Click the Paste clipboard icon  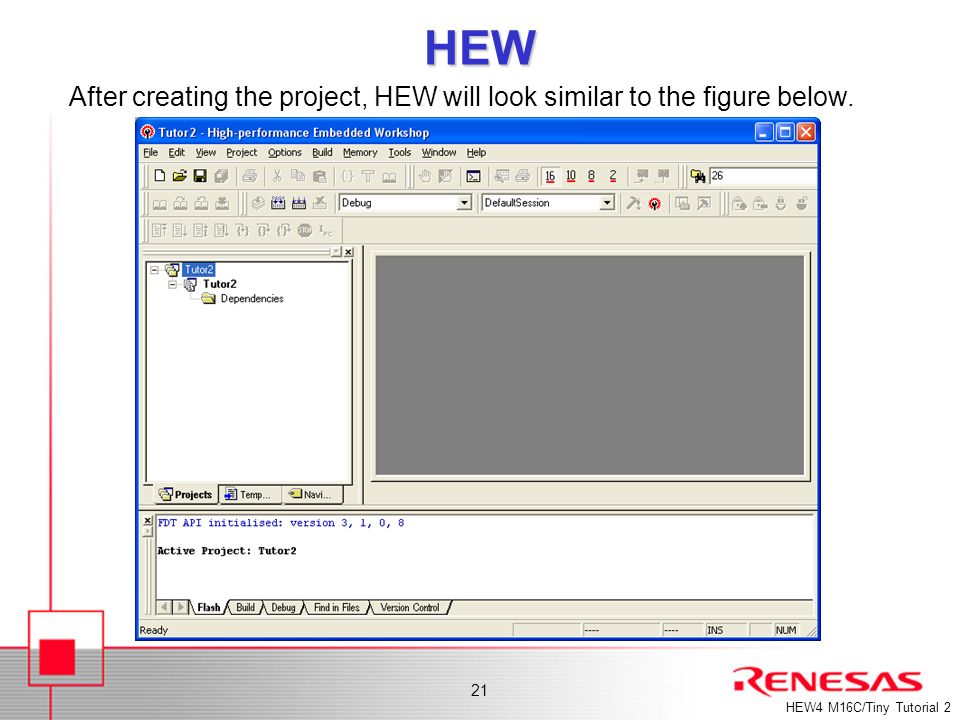coord(320,176)
